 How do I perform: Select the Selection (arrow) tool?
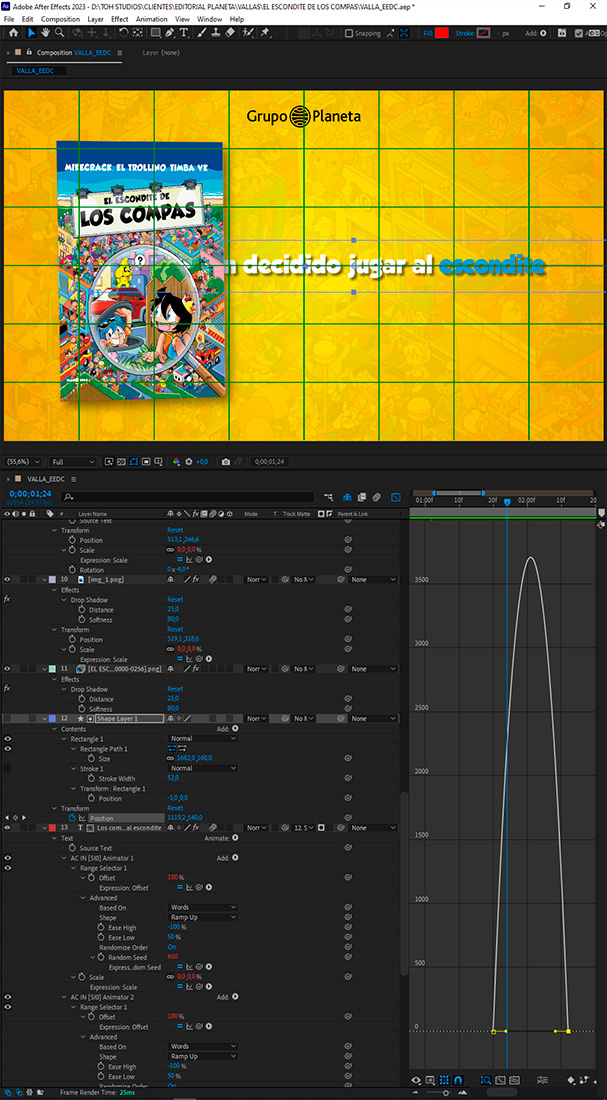(x=32, y=32)
